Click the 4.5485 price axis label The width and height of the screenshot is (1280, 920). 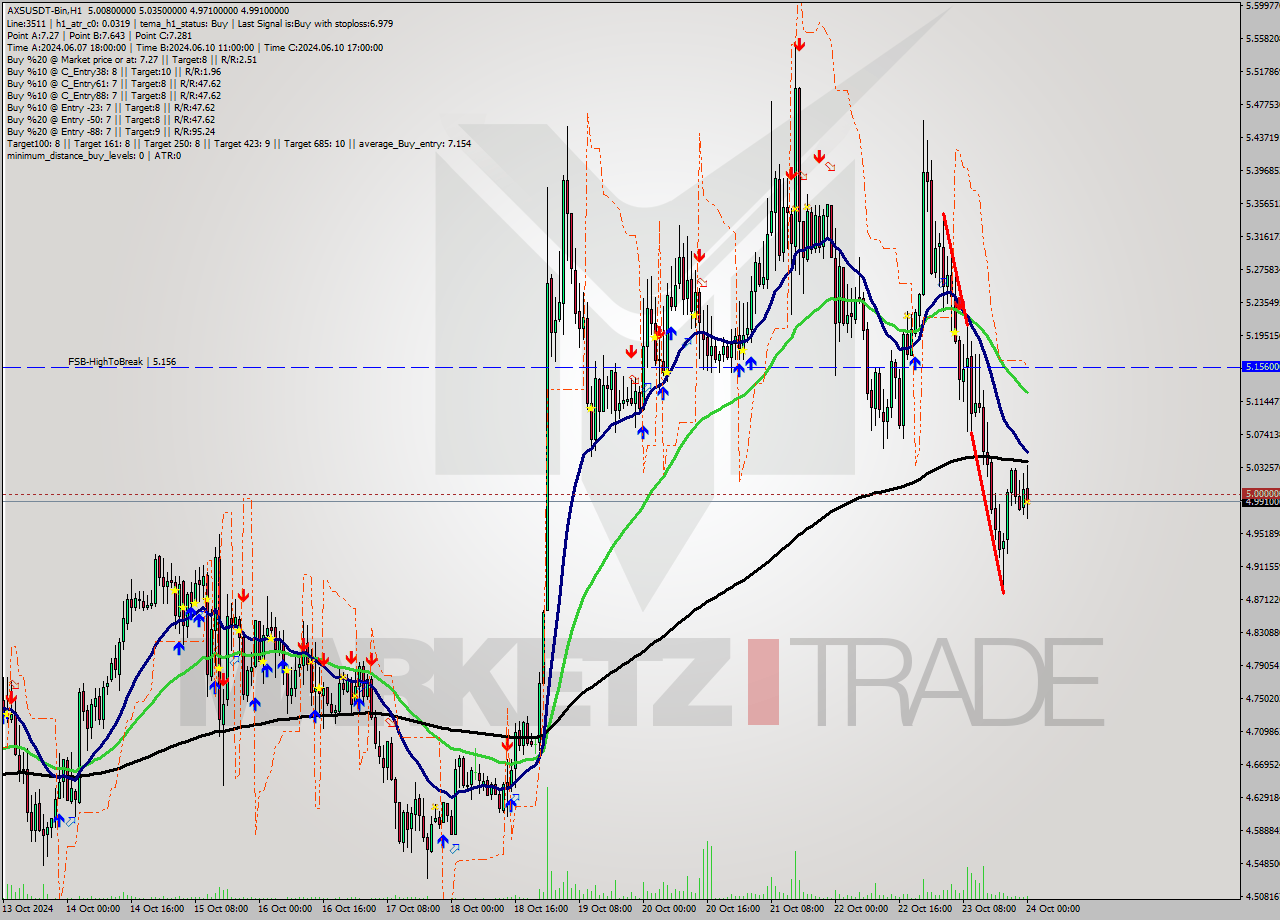pos(1261,864)
